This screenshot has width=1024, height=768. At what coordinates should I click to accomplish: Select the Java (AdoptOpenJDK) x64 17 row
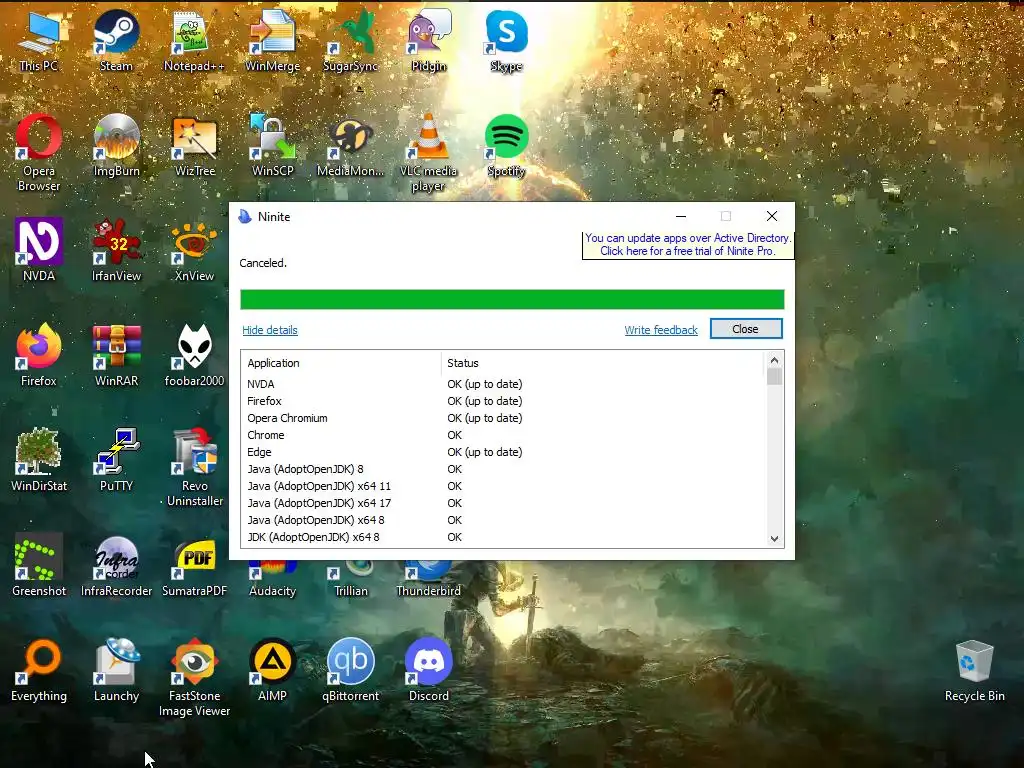503,503
